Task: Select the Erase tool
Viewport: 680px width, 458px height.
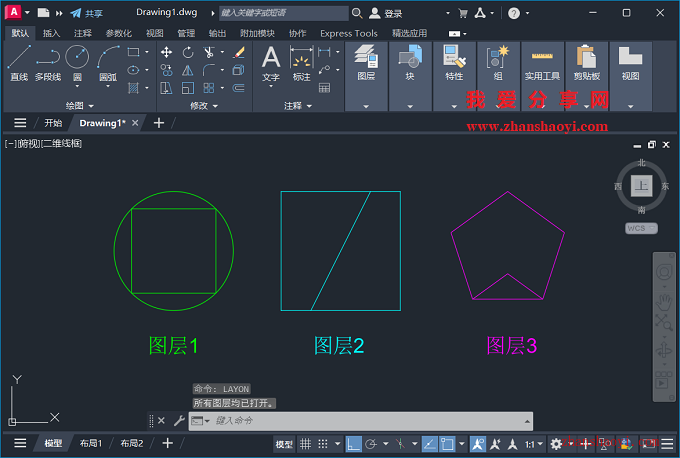Action: click(x=239, y=52)
